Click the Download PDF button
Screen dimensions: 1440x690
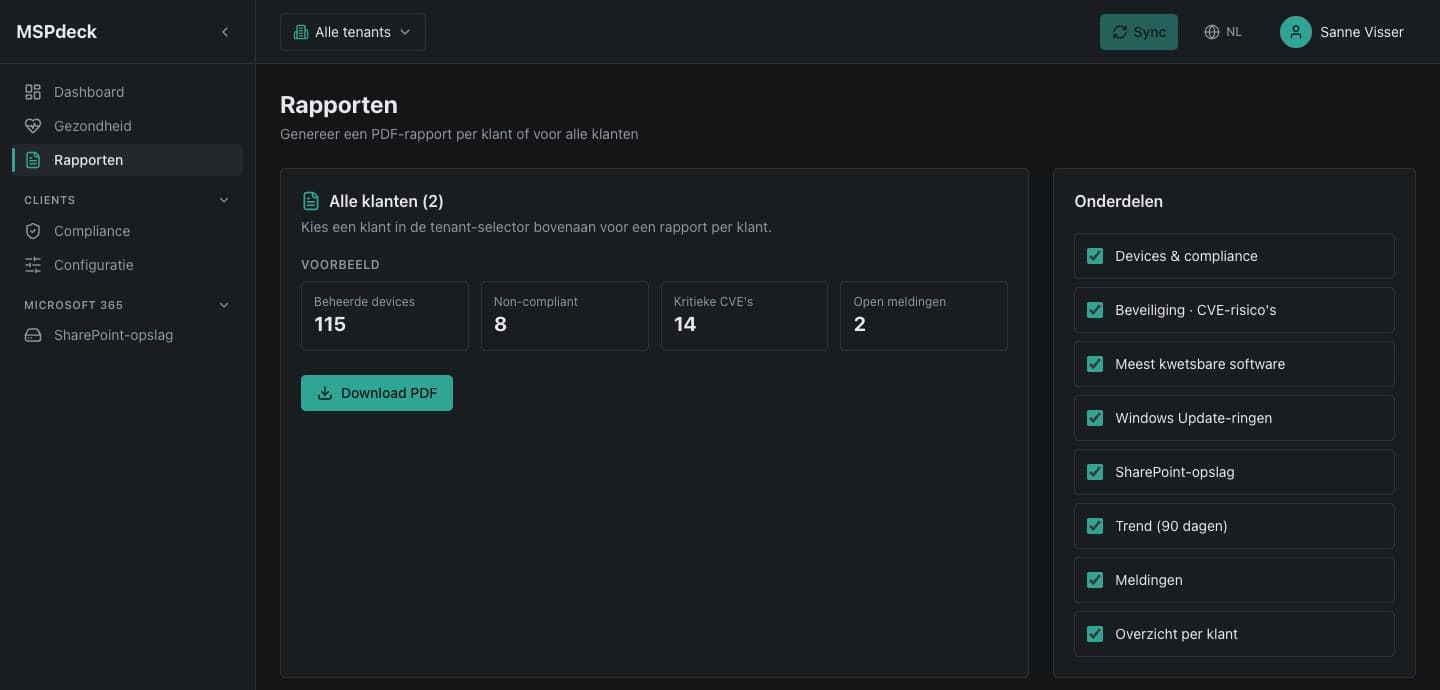(377, 393)
